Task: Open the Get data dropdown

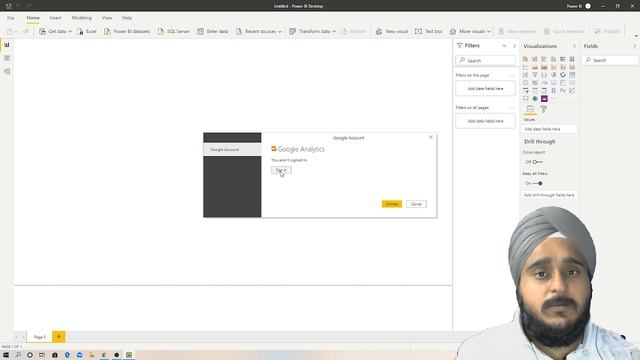Action: coord(55,31)
